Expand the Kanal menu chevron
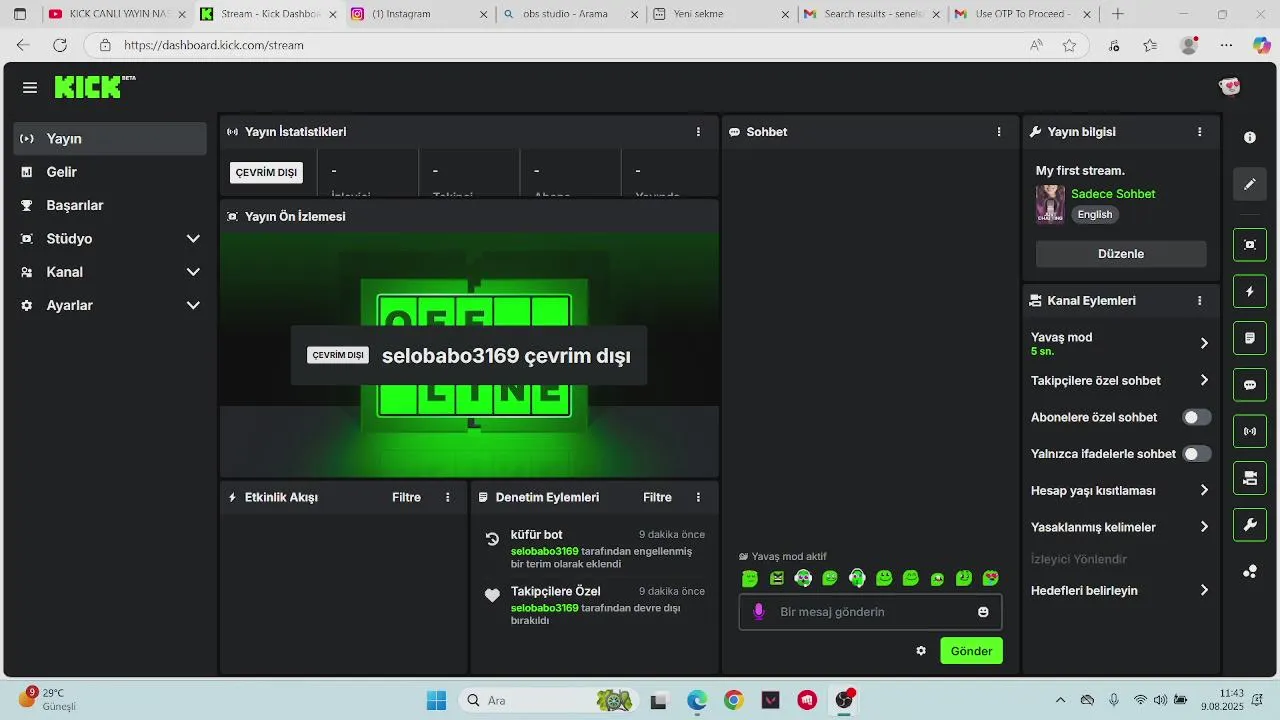This screenshot has width=1280, height=720. [193, 272]
